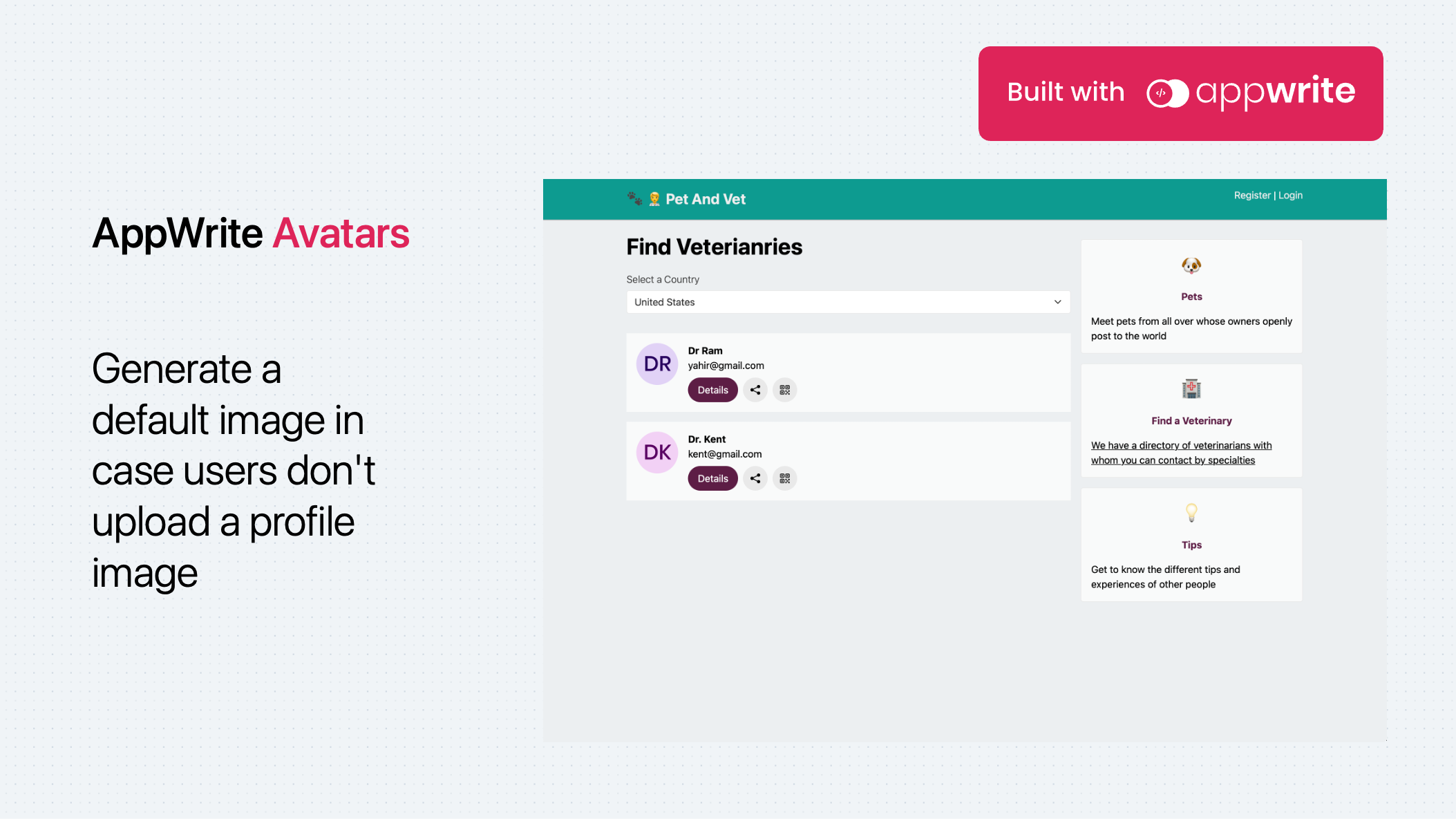
Task: Click the Appwrite logo in banner
Action: 1251,93
